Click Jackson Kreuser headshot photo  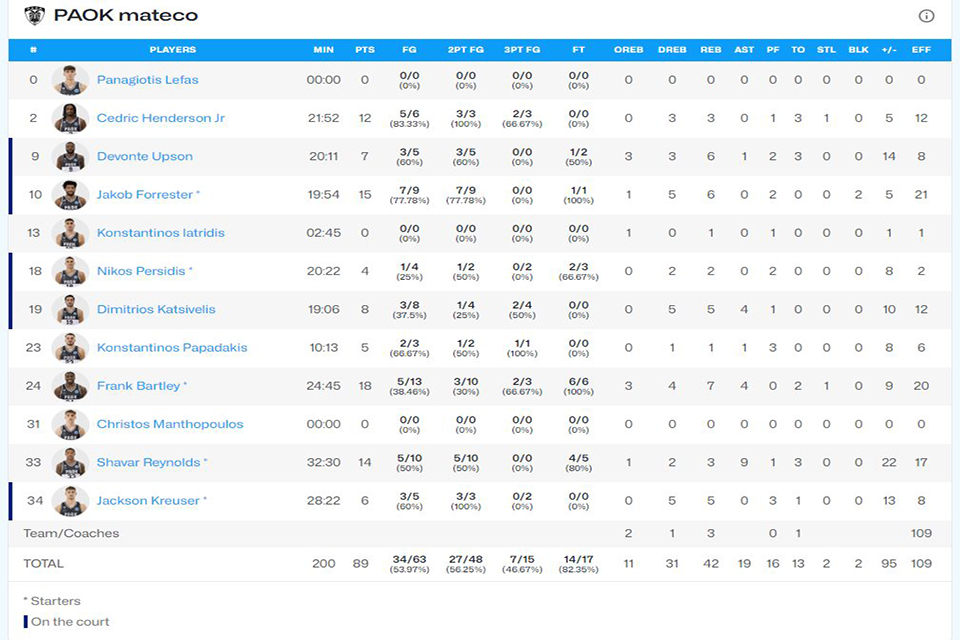coord(70,501)
